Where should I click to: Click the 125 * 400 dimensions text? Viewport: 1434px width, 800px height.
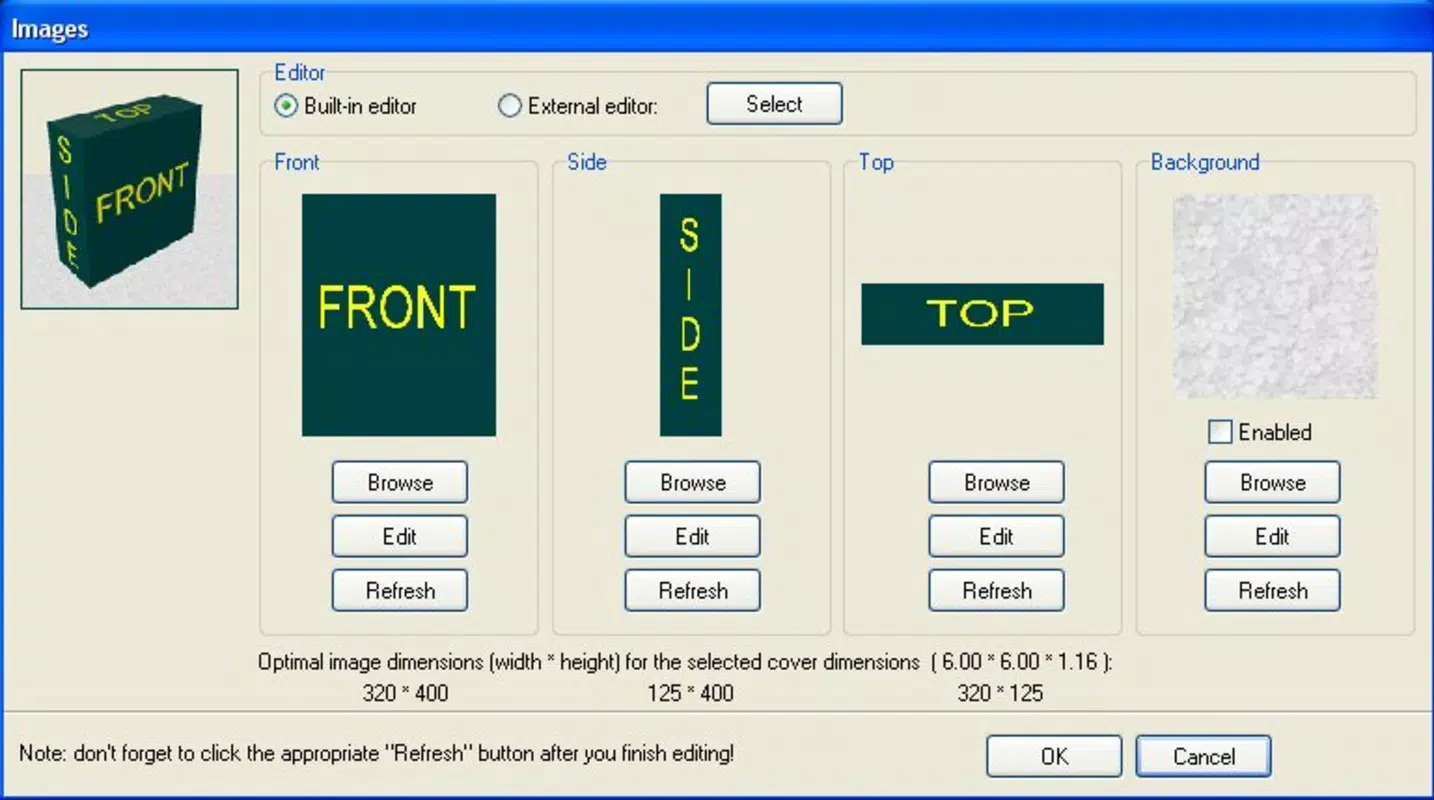[x=691, y=693]
